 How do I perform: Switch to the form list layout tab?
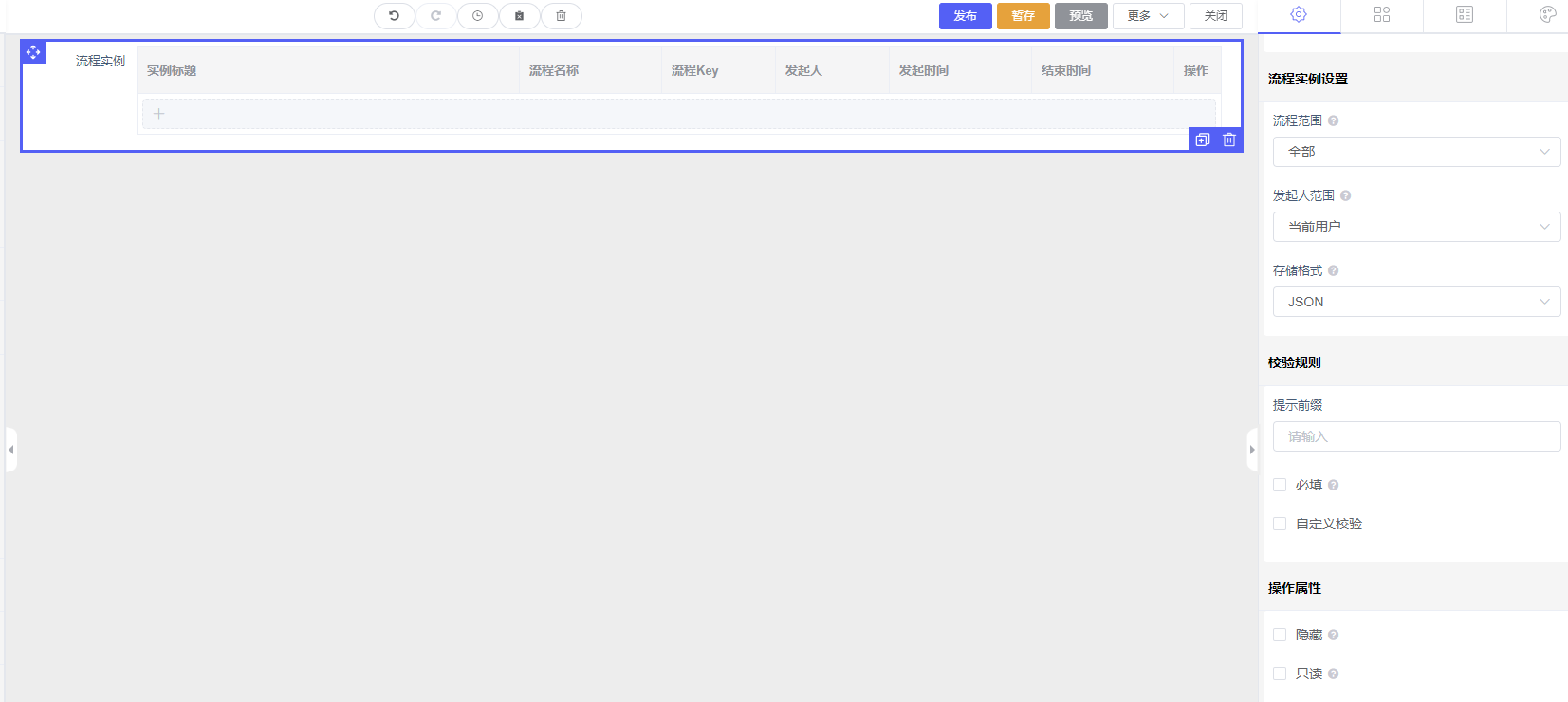tap(1465, 14)
